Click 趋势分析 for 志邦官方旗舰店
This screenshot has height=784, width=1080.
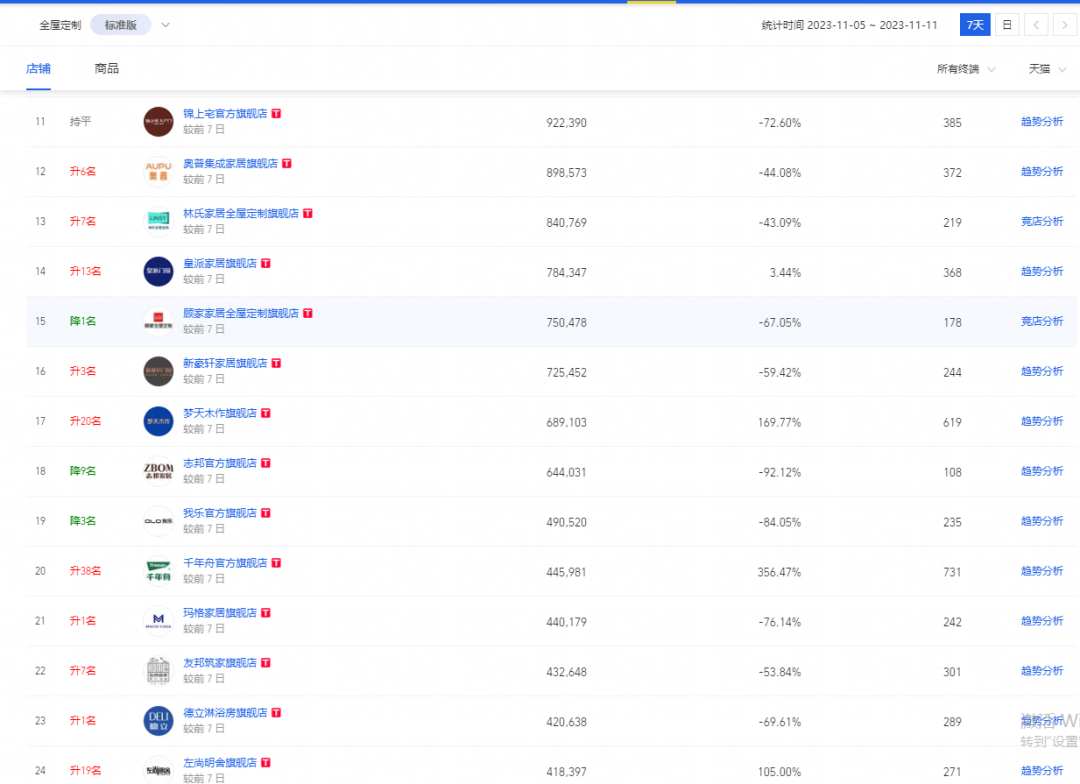[x=1041, y=471]
